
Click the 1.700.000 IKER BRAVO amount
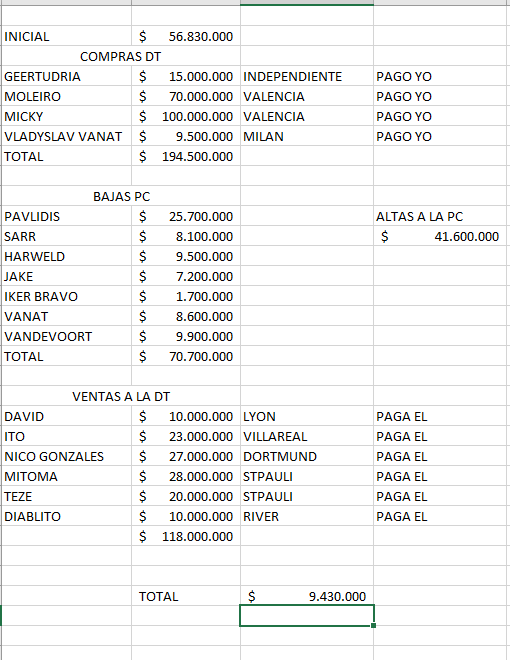(x=186, y=296)
